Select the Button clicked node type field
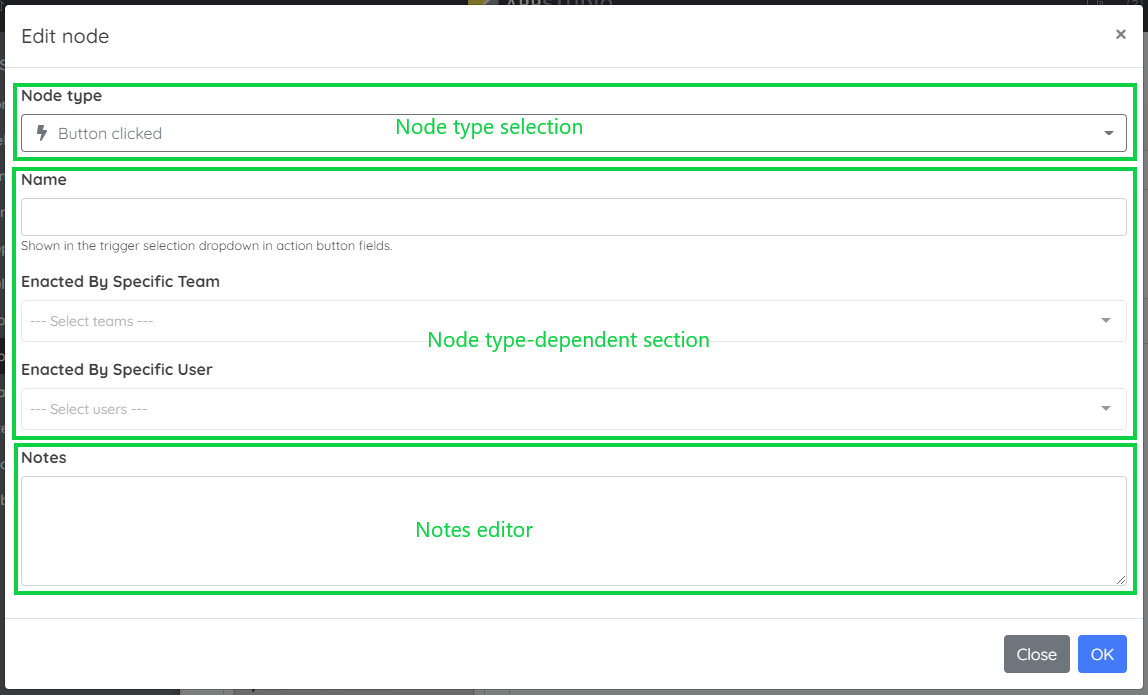Image resolution: width=1148 pixels, height=695 pixels. [x=400, y=132]
